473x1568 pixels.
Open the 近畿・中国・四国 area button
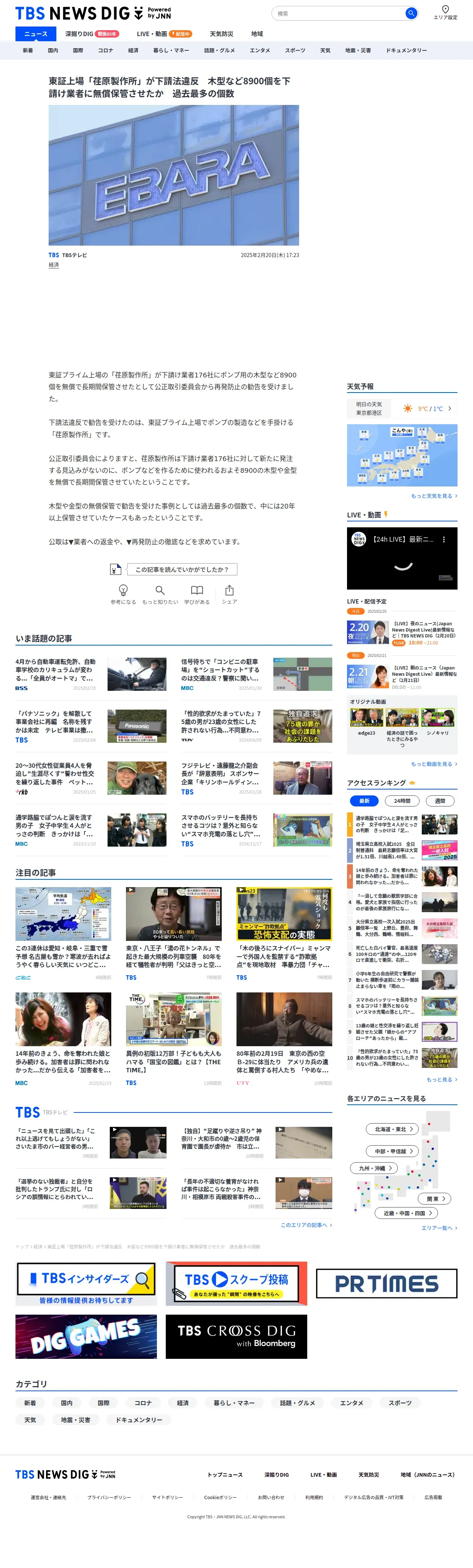[407, 1213]
